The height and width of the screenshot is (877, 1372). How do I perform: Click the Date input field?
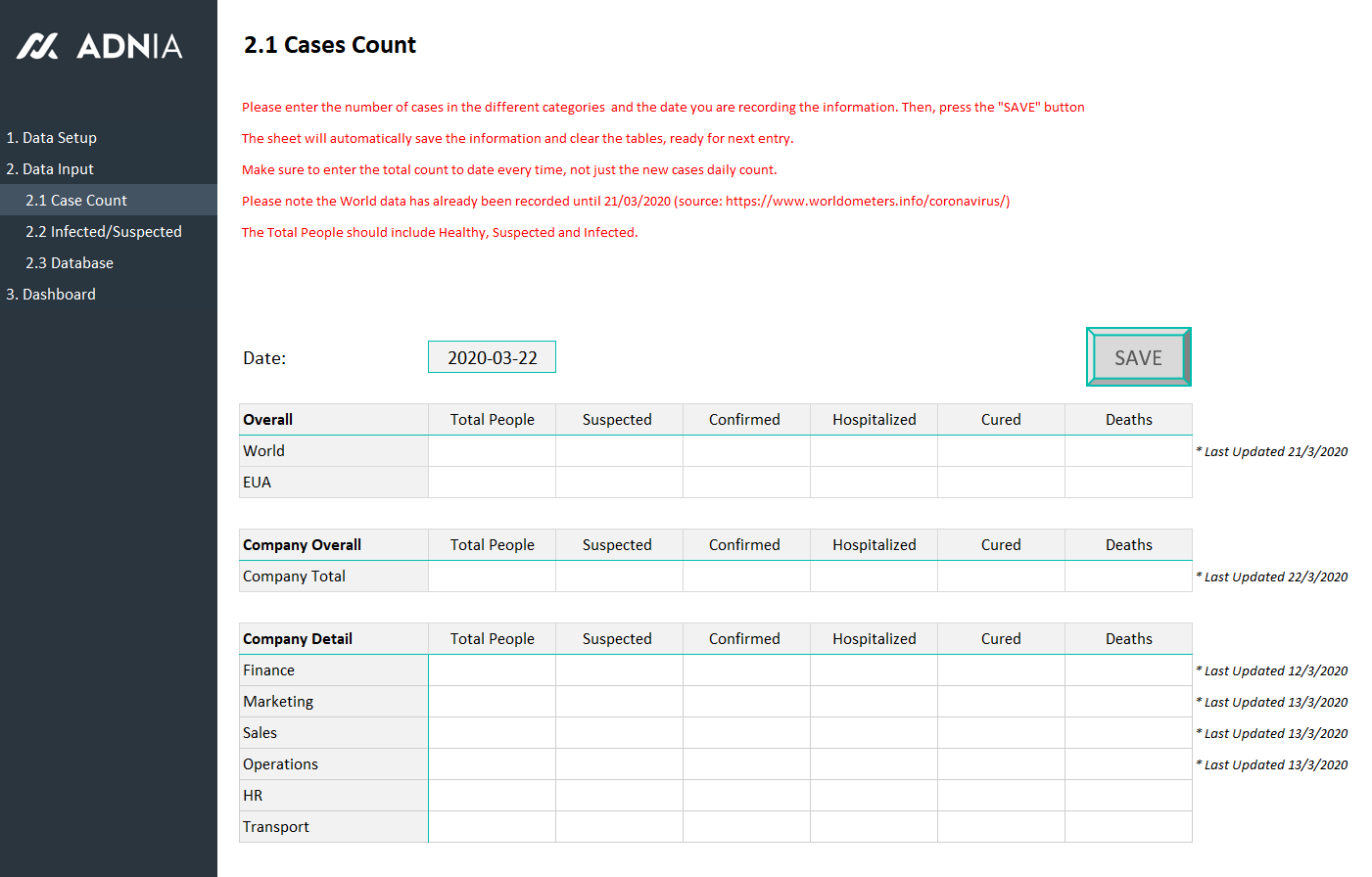492,357
